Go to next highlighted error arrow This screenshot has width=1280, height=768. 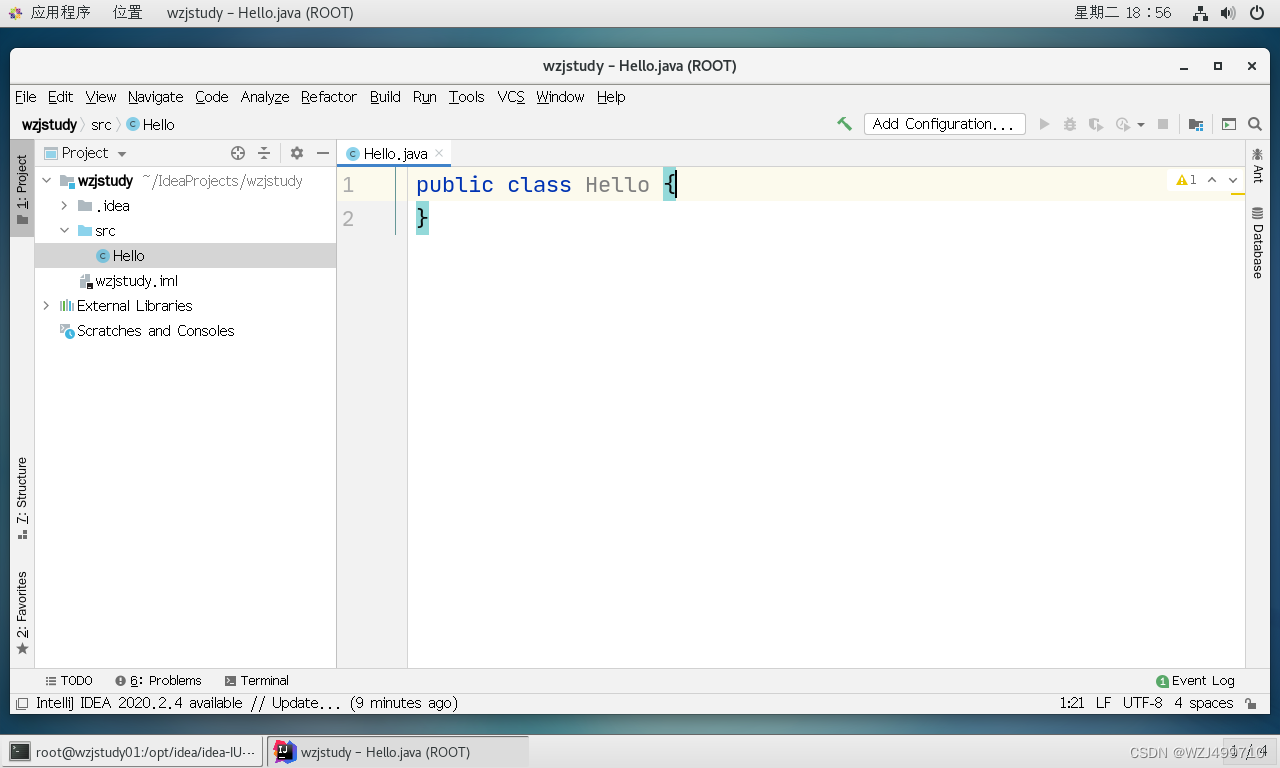pos(1233,180)
